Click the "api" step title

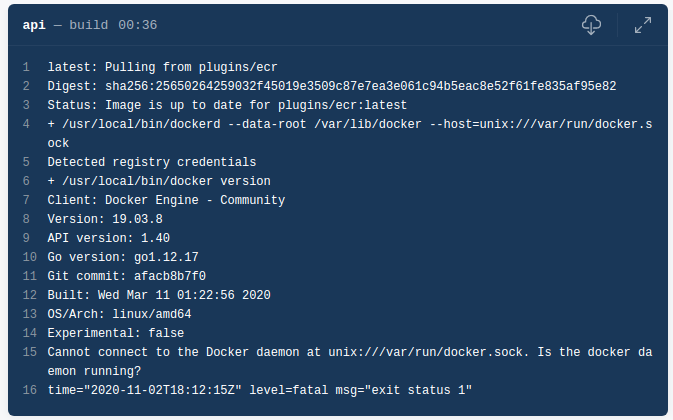tap(33, 25)
